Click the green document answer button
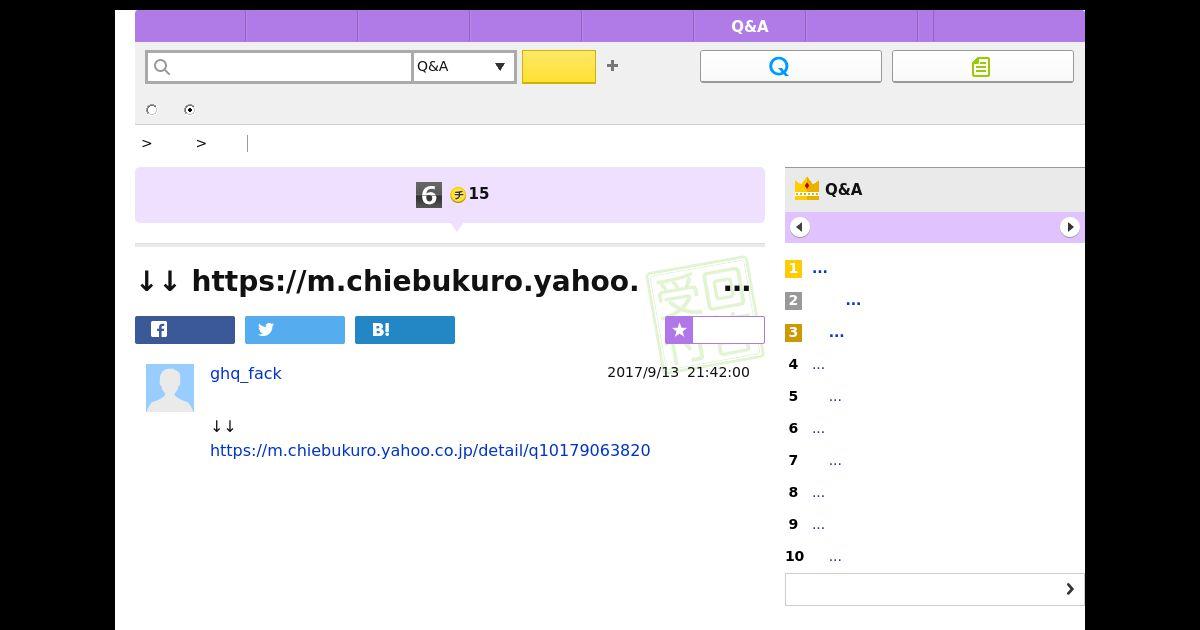 click(982, 66)
